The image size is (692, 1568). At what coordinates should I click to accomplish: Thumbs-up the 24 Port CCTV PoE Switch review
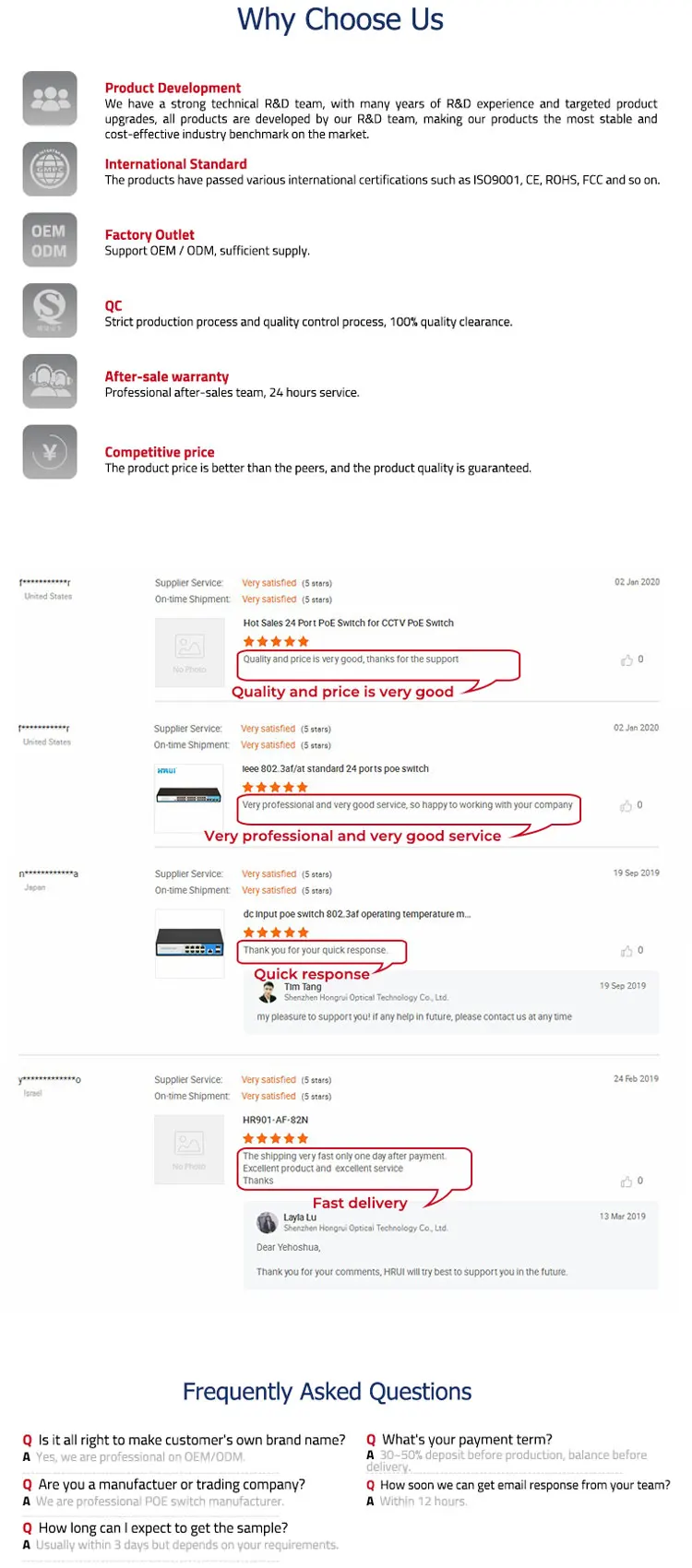click(x=627, y=660)
